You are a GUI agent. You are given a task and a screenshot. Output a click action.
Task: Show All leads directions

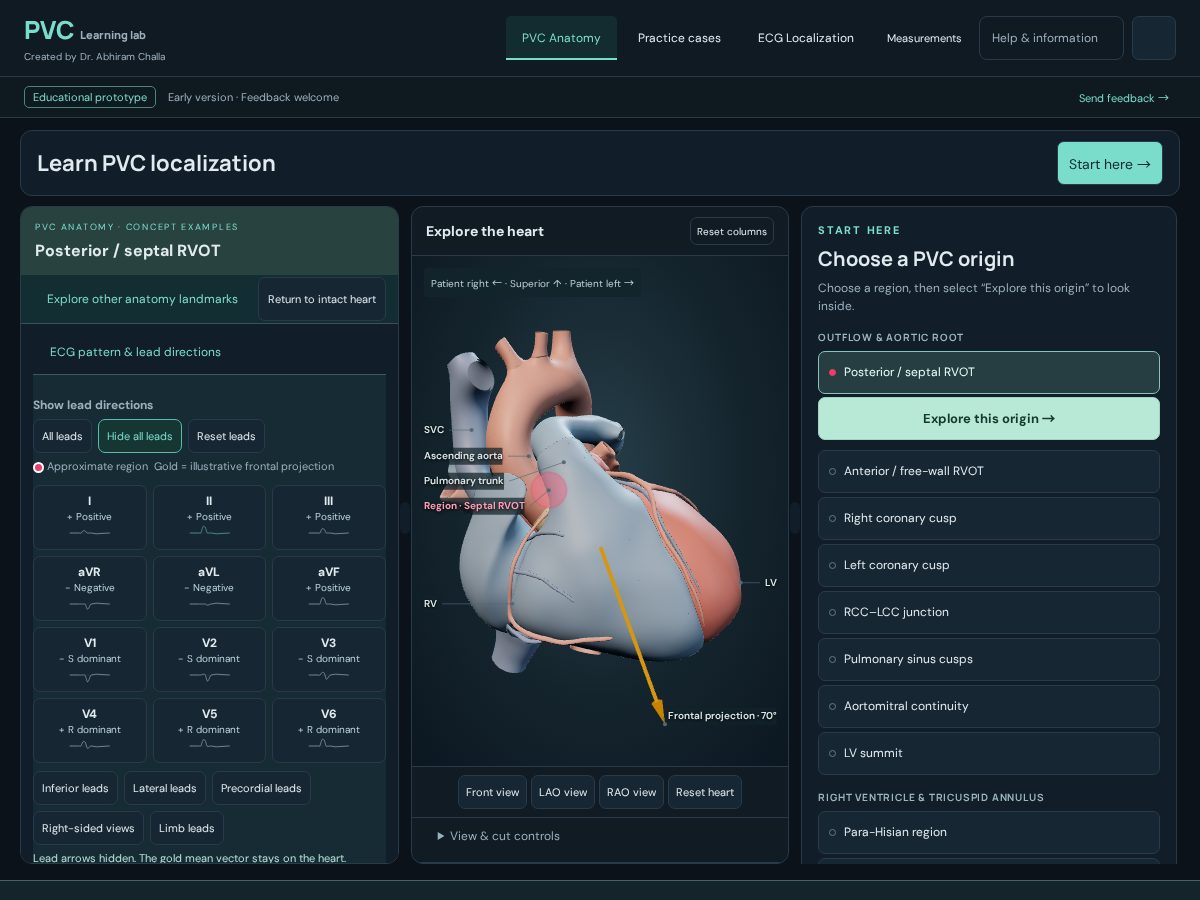pyautogui.click(x=62, y=436)
